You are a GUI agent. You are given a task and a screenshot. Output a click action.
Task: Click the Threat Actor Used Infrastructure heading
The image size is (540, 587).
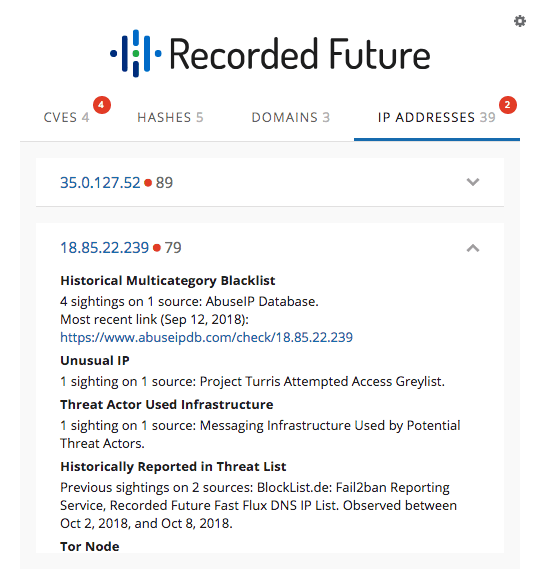[x=167, y=404]
